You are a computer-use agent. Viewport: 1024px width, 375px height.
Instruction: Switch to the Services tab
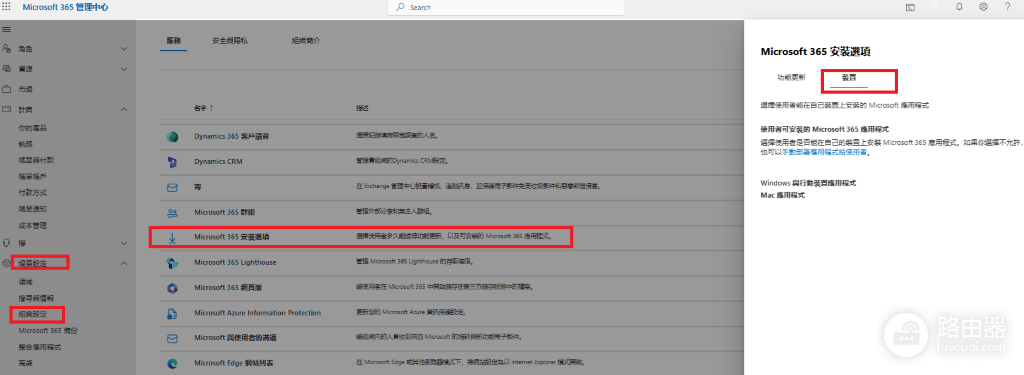(x=173, y=41)
